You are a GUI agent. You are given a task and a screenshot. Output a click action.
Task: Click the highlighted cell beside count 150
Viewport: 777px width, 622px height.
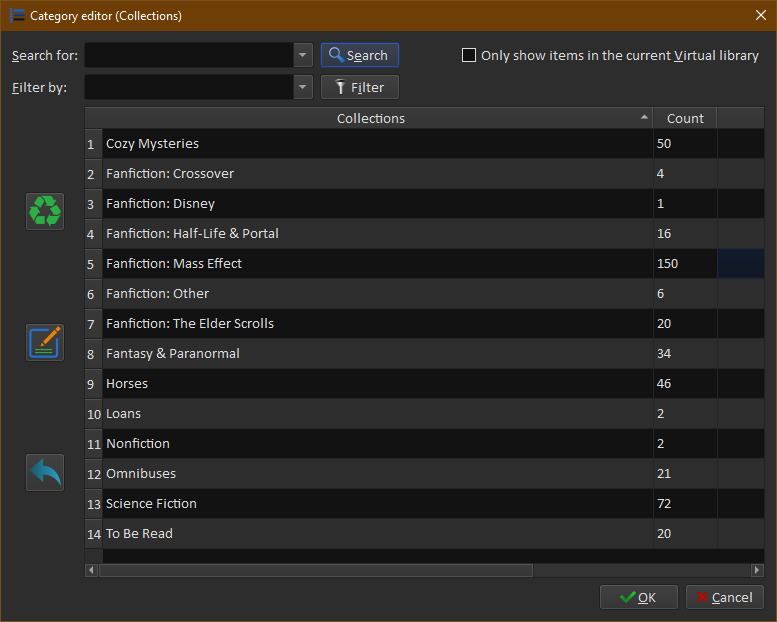[740, 264]
